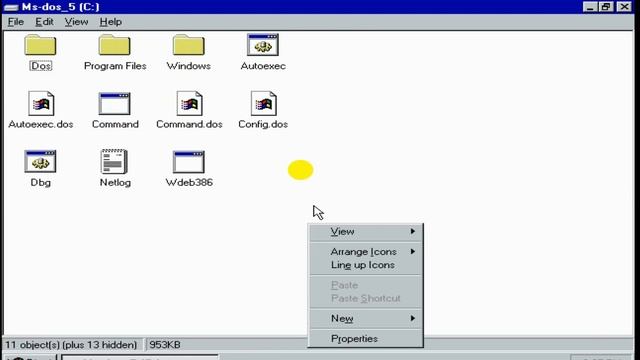Click the drive icon in title bar
This screenshot has width=640, height=360.
pyautogui.click(x=11, y=7)
